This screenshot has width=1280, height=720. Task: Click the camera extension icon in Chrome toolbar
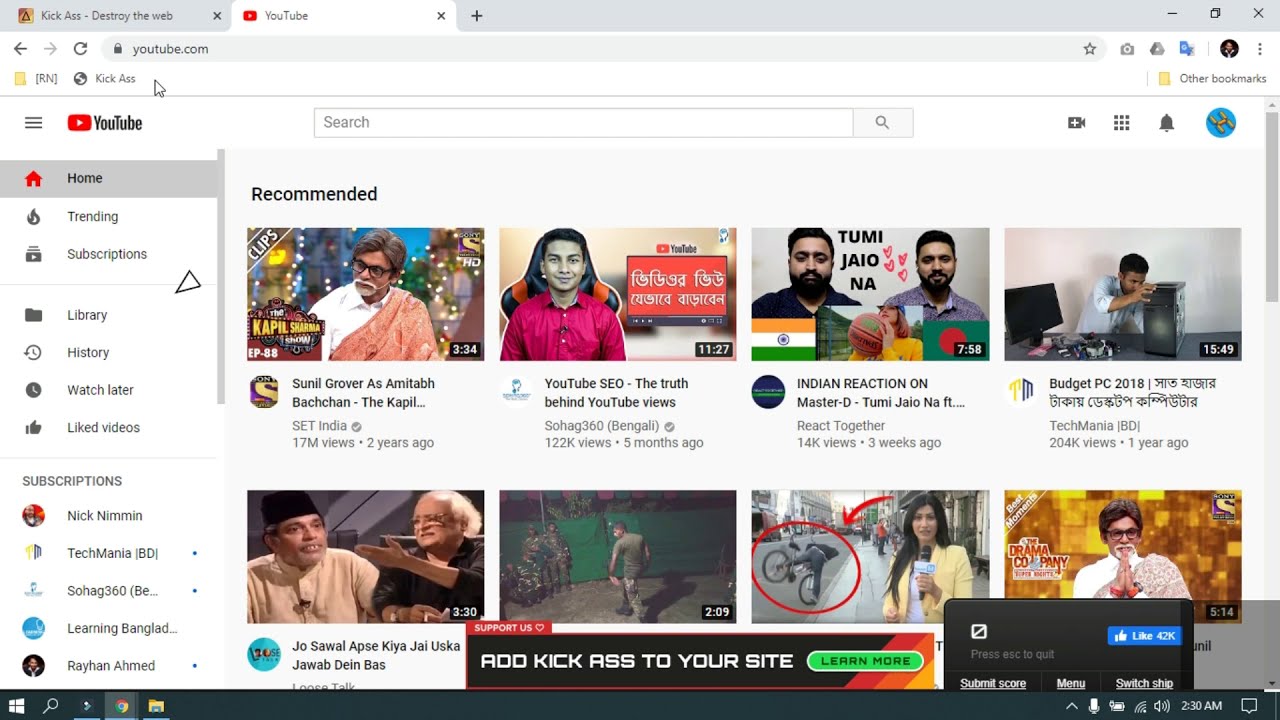1127,48
